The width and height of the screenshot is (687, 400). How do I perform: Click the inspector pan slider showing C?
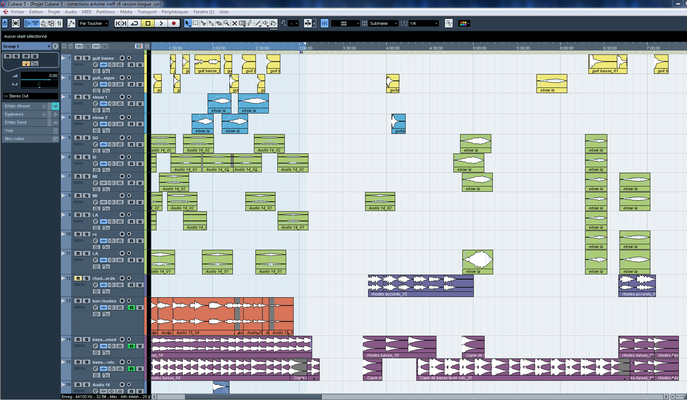[39, 84]
